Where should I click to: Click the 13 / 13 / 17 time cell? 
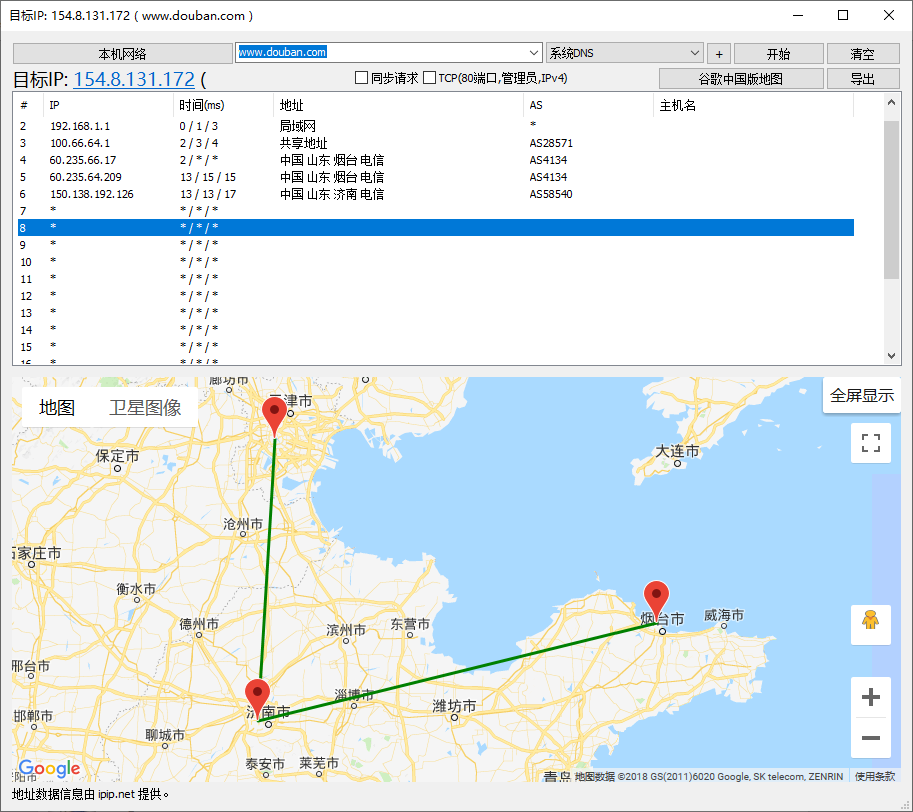[x=208, y=194]
